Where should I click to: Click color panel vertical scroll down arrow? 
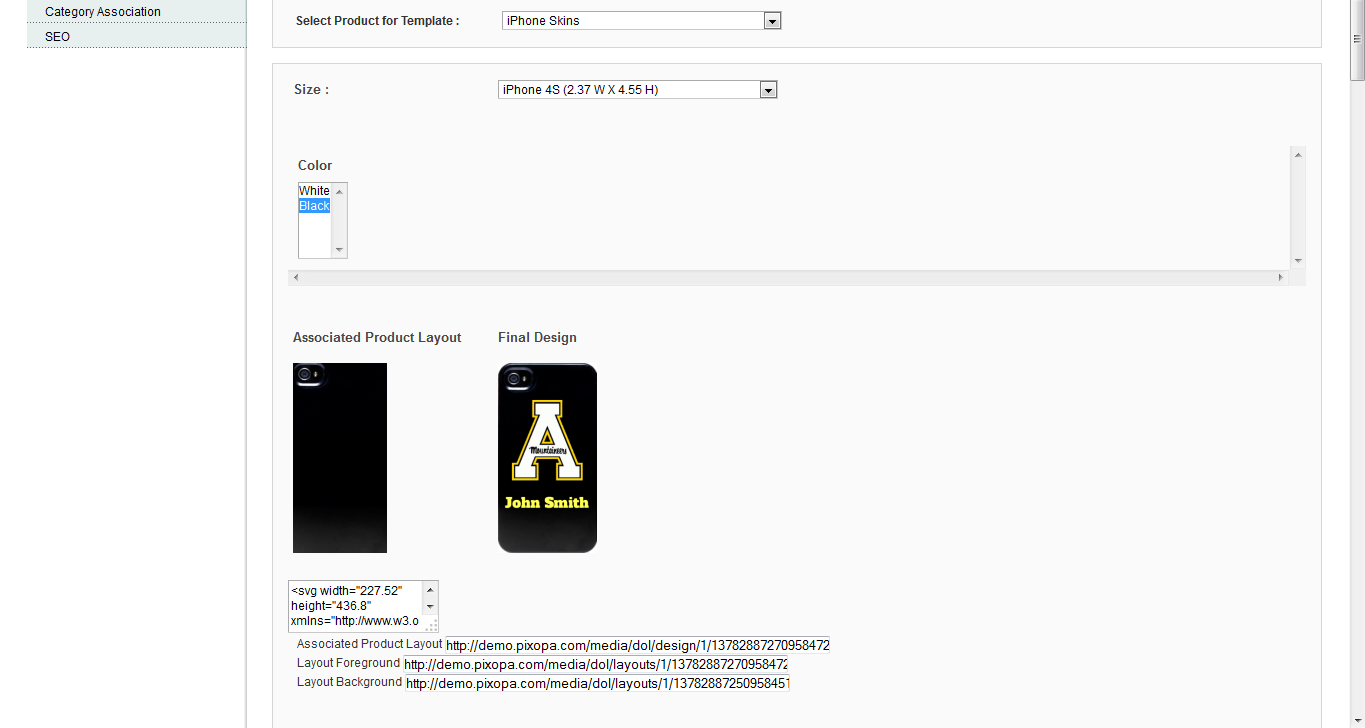[x=1298, y=261]
